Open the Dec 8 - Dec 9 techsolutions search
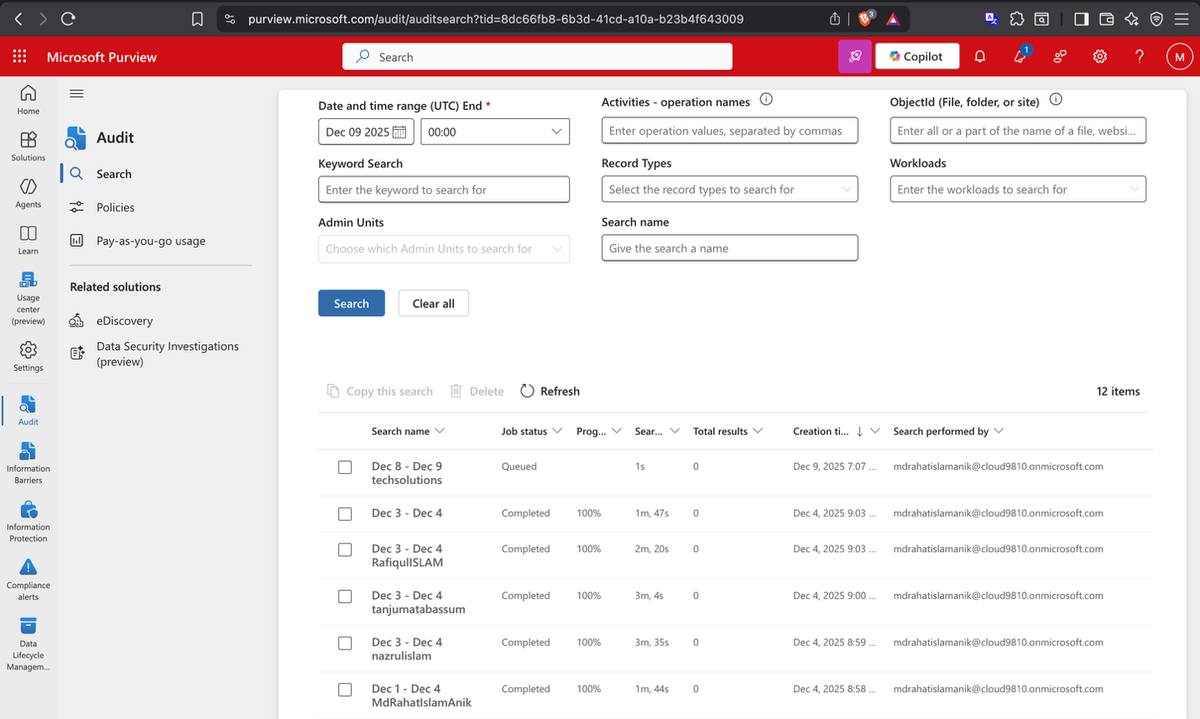Screen dimensions: 1200x719 point(407,473)
